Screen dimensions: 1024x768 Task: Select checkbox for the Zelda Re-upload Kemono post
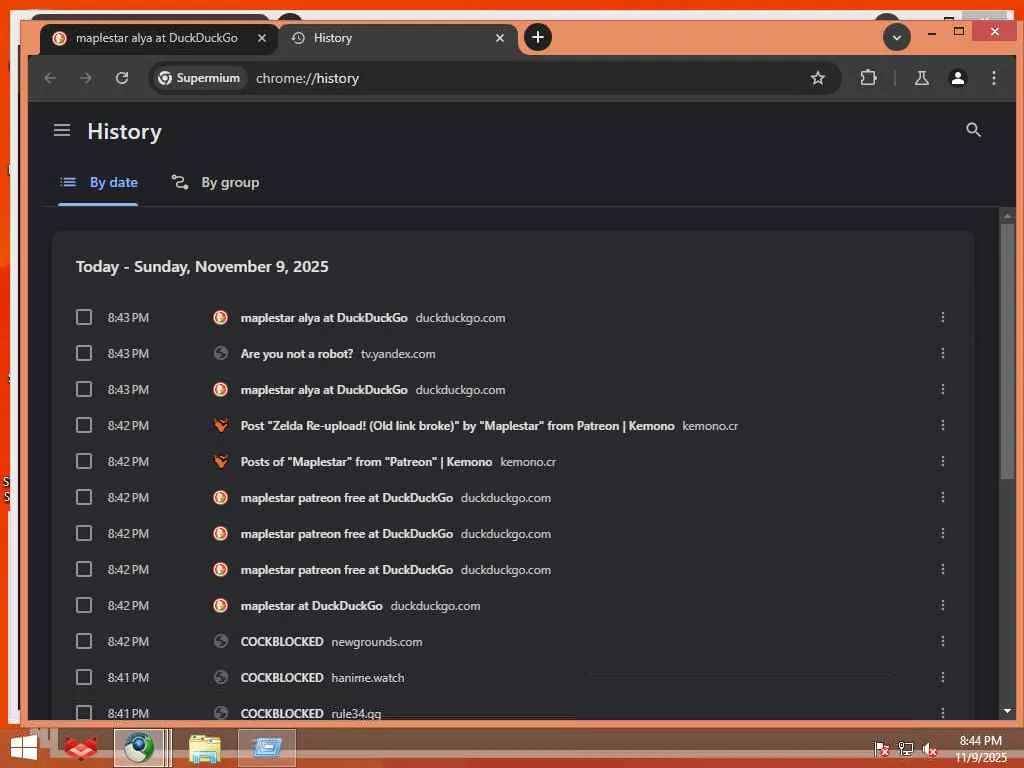(84, 425)
